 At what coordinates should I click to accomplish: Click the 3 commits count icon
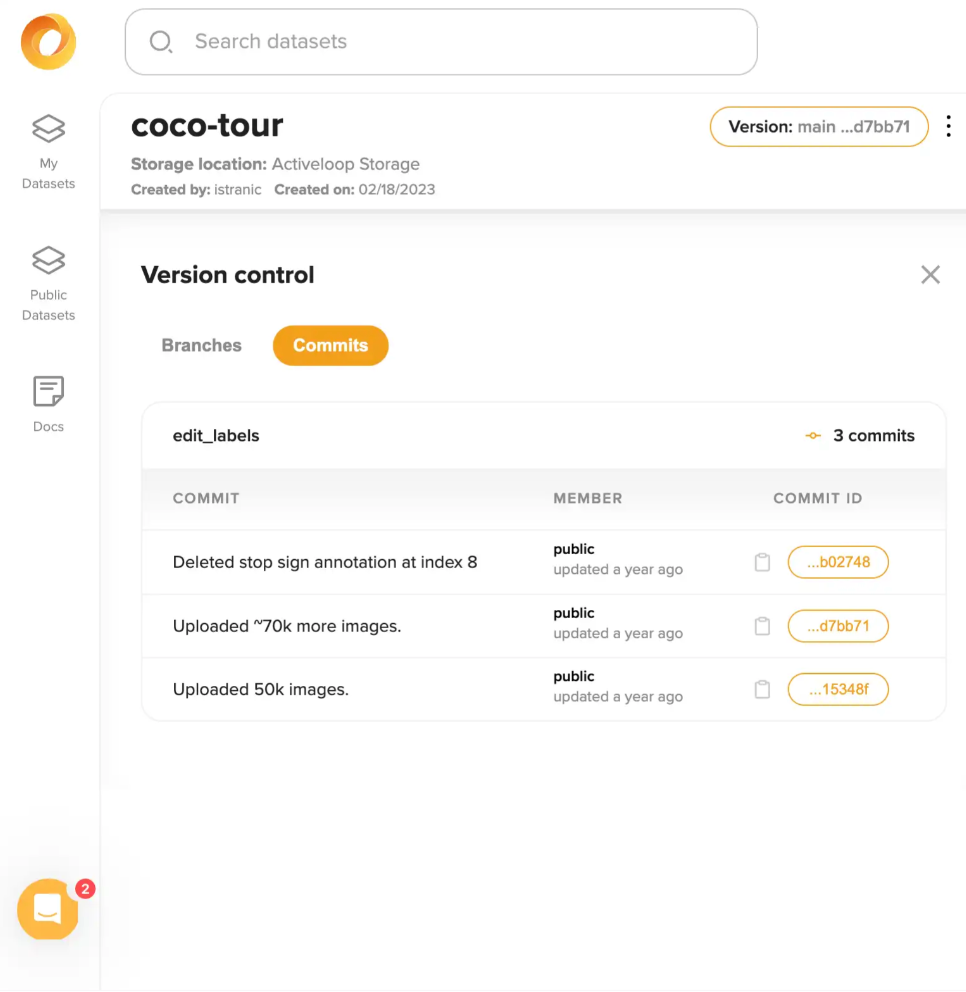[814, 436]
